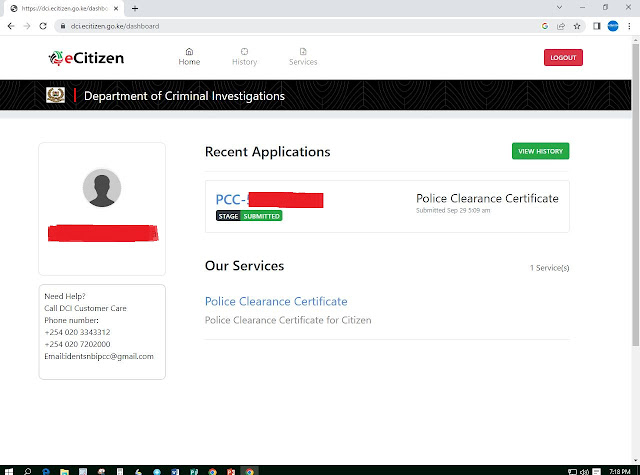Click phone number +254 020 3343312
Image resolution: width=640 pixels, height=475 pixels.
78,332
